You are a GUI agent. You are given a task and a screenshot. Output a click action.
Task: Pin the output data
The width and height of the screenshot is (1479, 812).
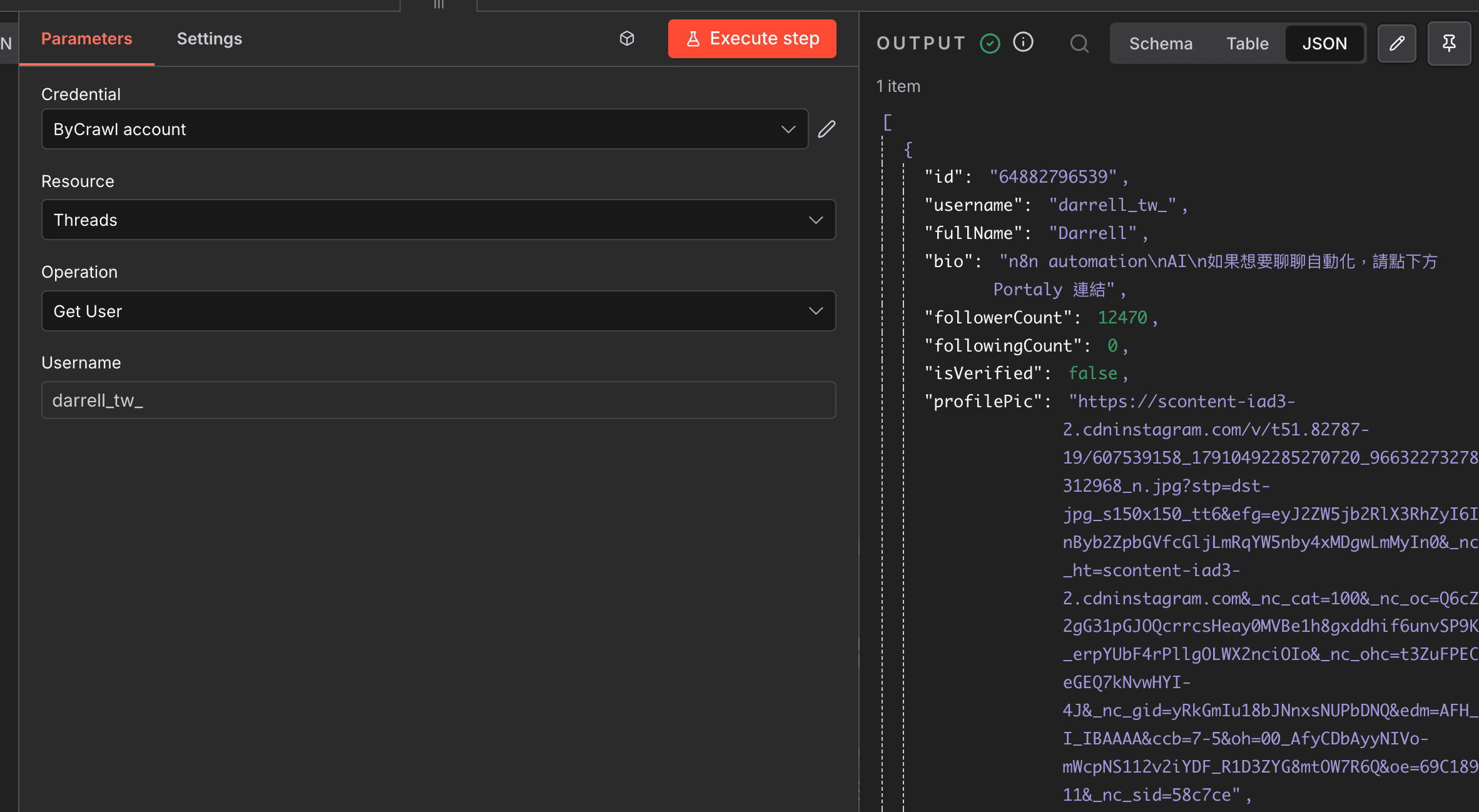click(1449, 43)
